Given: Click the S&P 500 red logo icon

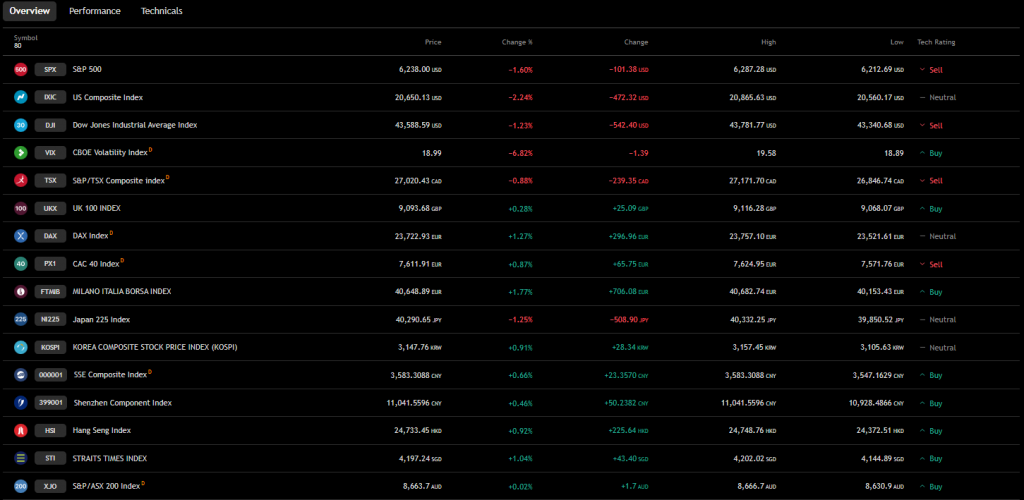Looking at the screenshot, I should [x=20, y=69].
